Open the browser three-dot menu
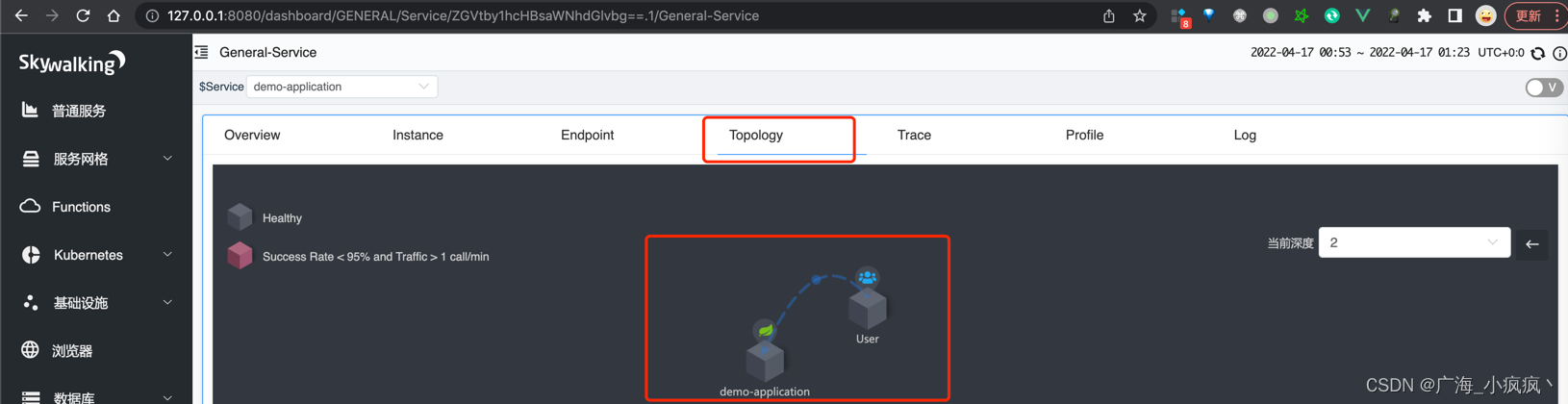The image size is (1568, 404). (x=1556, y=15)
